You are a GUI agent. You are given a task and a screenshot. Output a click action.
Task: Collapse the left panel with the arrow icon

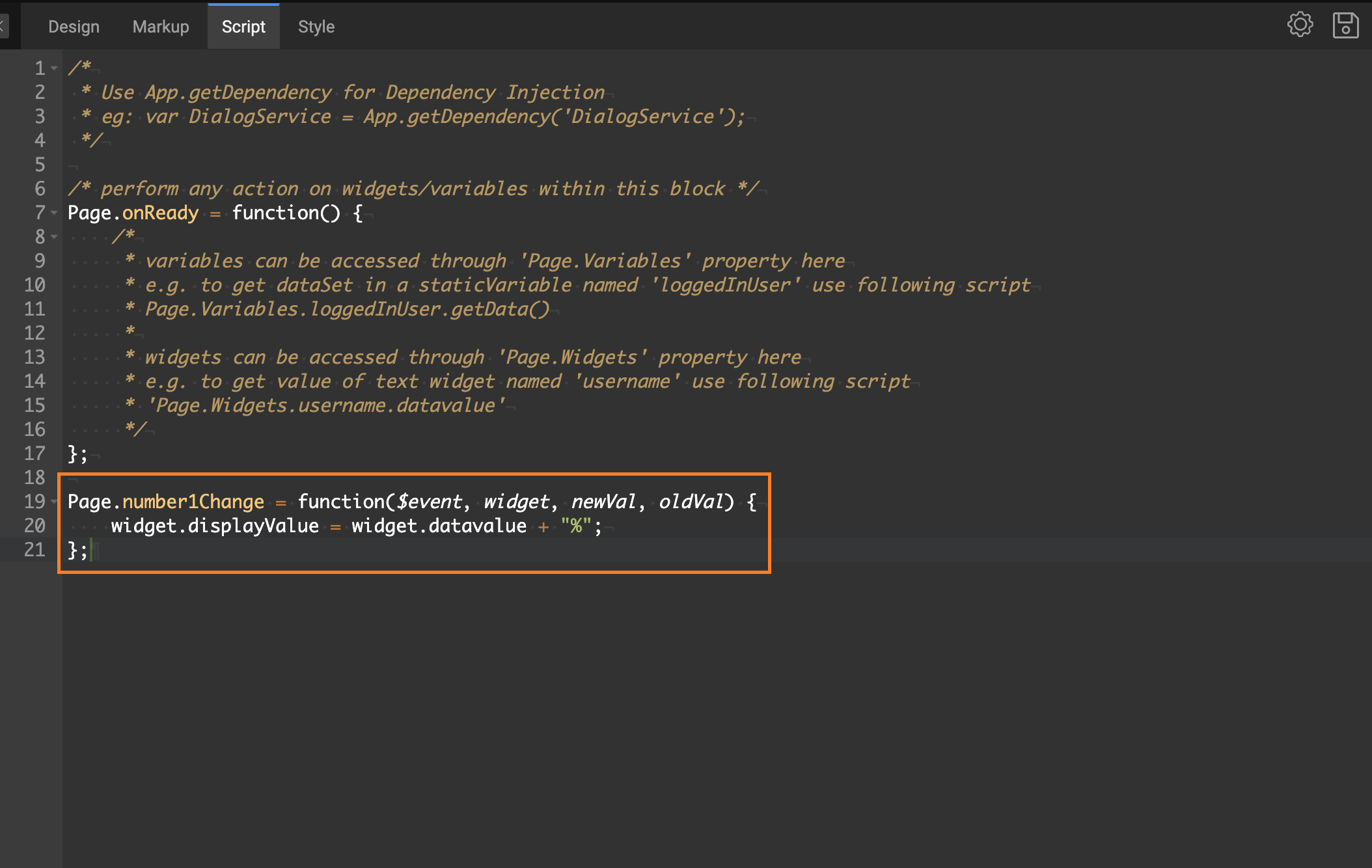(4, 25)
